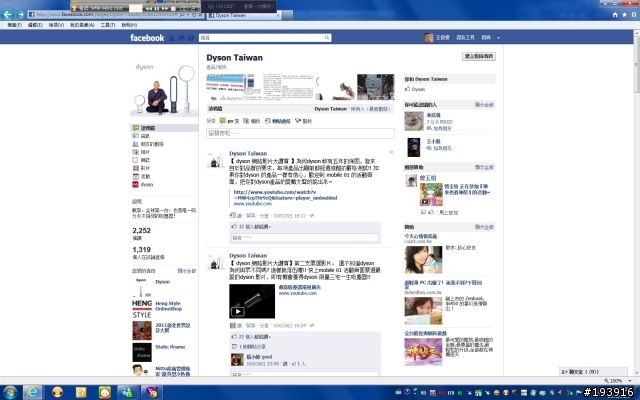Open the Windows Start button
The image size is (640, 400).
click(x=9, y=392)
